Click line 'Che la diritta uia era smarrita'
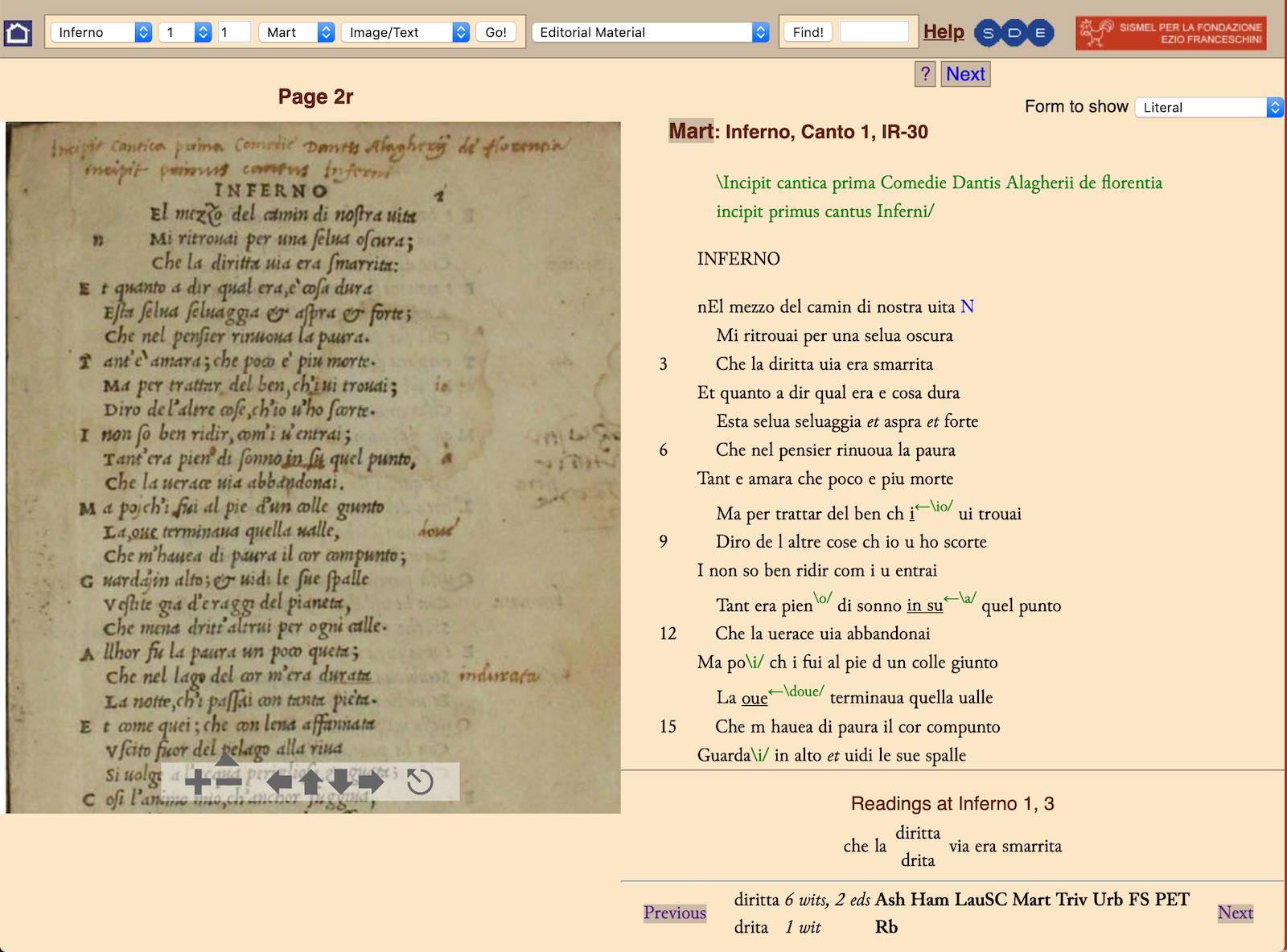Viewport: 1287px width, 952px height. pos(824,363)
